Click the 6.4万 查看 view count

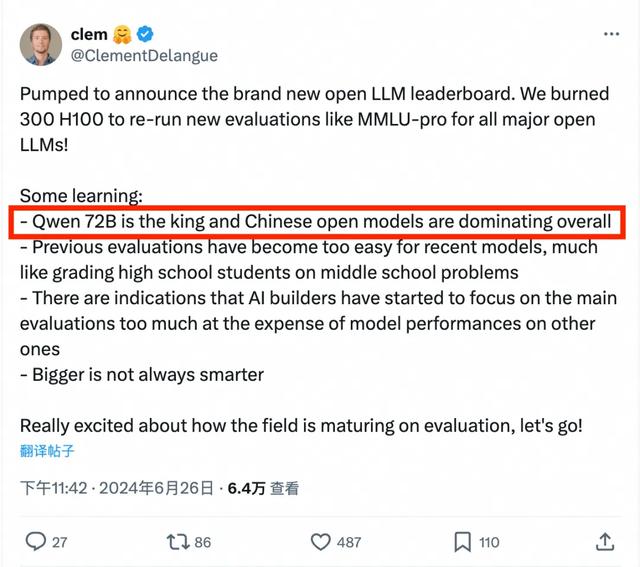click(x=263, y=488)
